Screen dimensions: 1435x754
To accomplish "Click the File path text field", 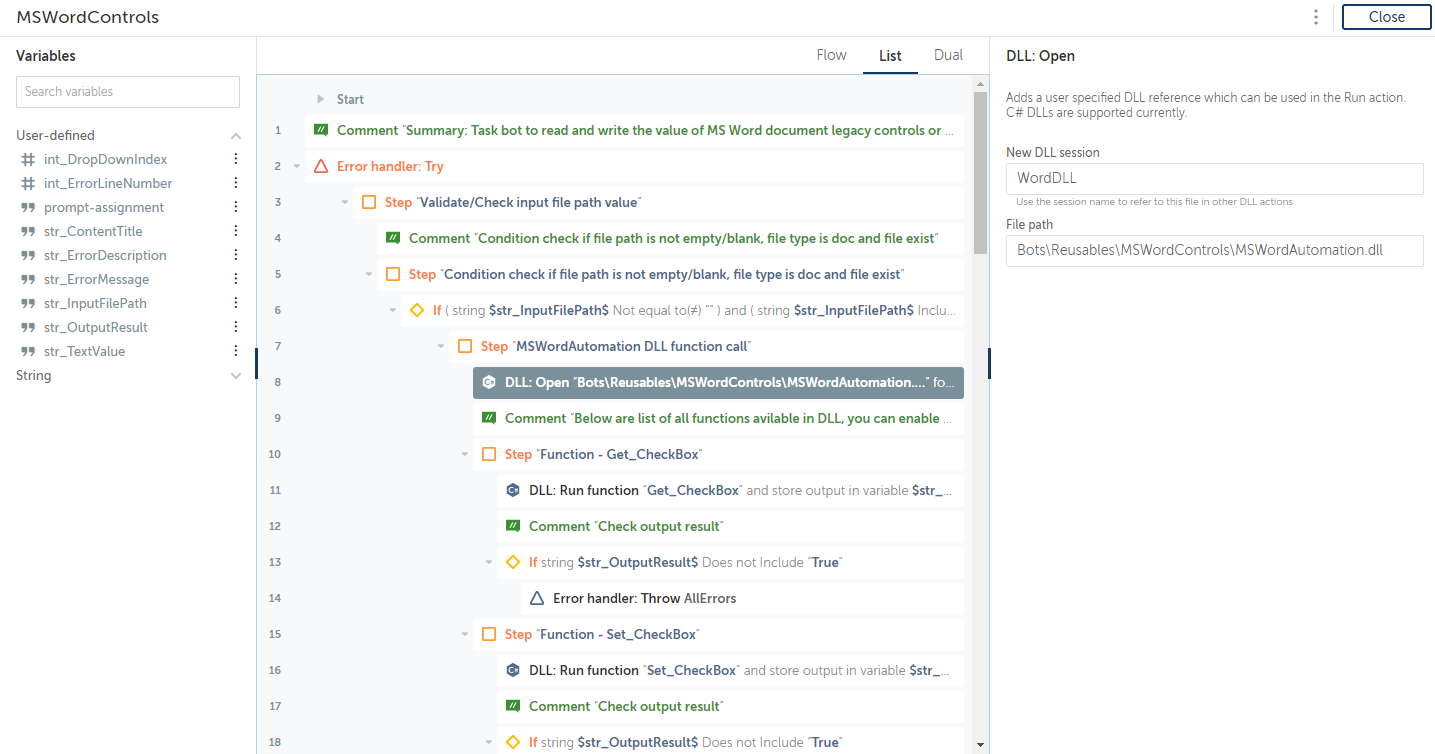I will 1213,250.
